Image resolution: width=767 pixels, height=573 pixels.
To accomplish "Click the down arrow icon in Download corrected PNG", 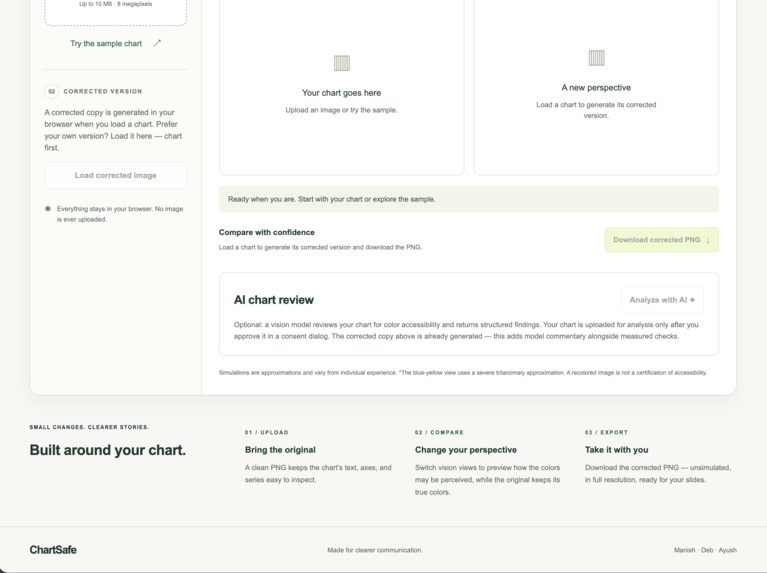I will 708,240.
